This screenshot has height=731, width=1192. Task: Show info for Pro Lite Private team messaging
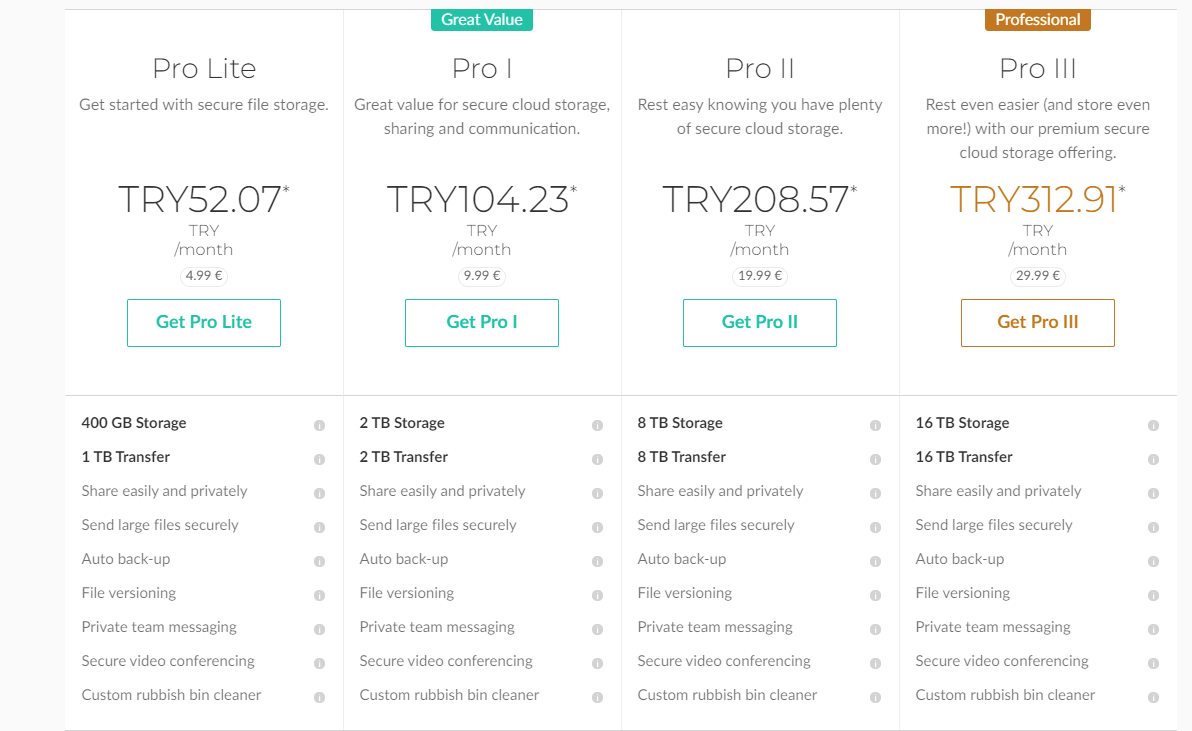[x=319, y=629]
